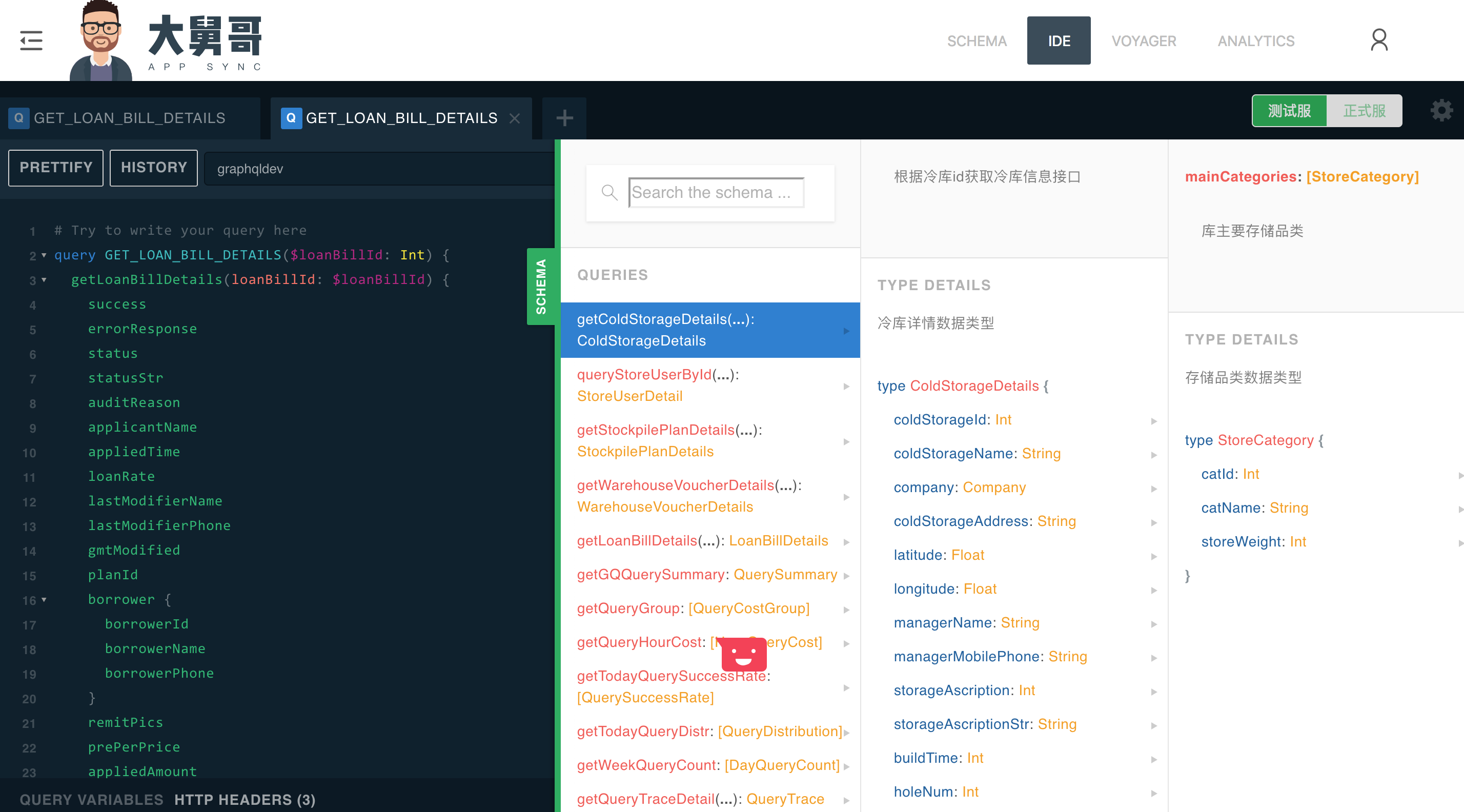Create a new query tab with the plus icon
1464x812 pixels.
click(564, 117)
